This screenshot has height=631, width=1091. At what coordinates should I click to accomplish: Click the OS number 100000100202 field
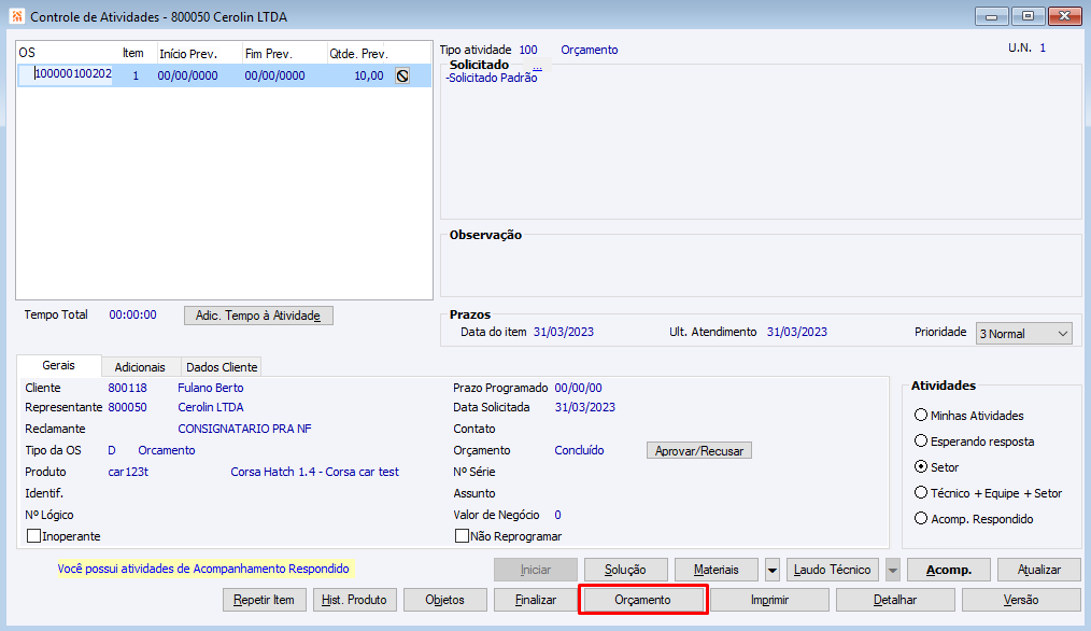click(73, 74)
